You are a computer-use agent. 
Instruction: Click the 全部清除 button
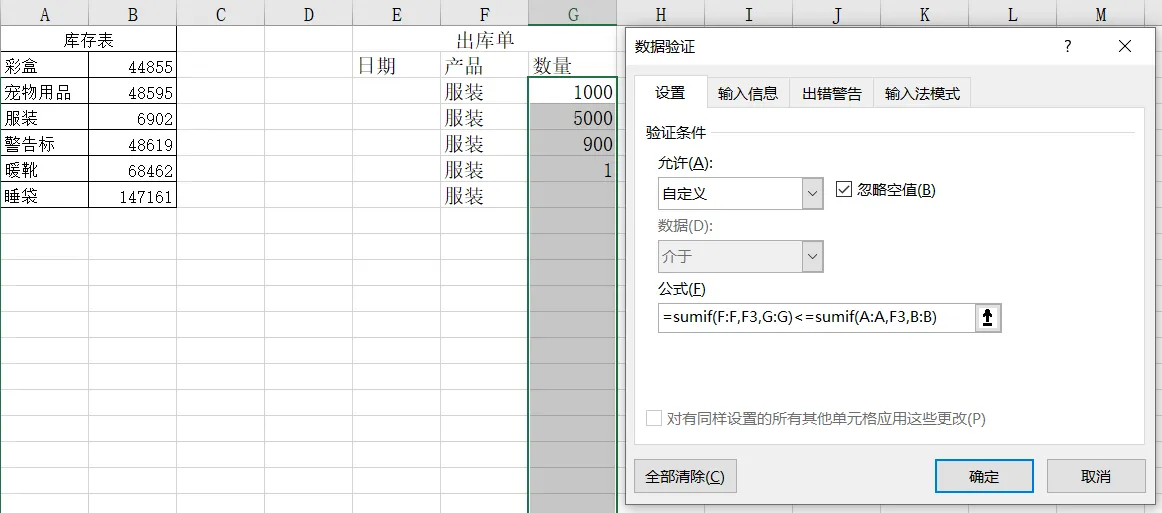tap(685, 476)
